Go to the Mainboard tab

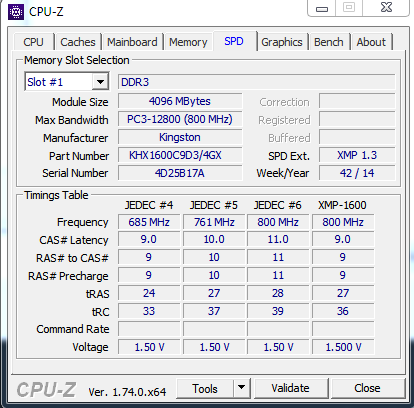pos(132,42)
